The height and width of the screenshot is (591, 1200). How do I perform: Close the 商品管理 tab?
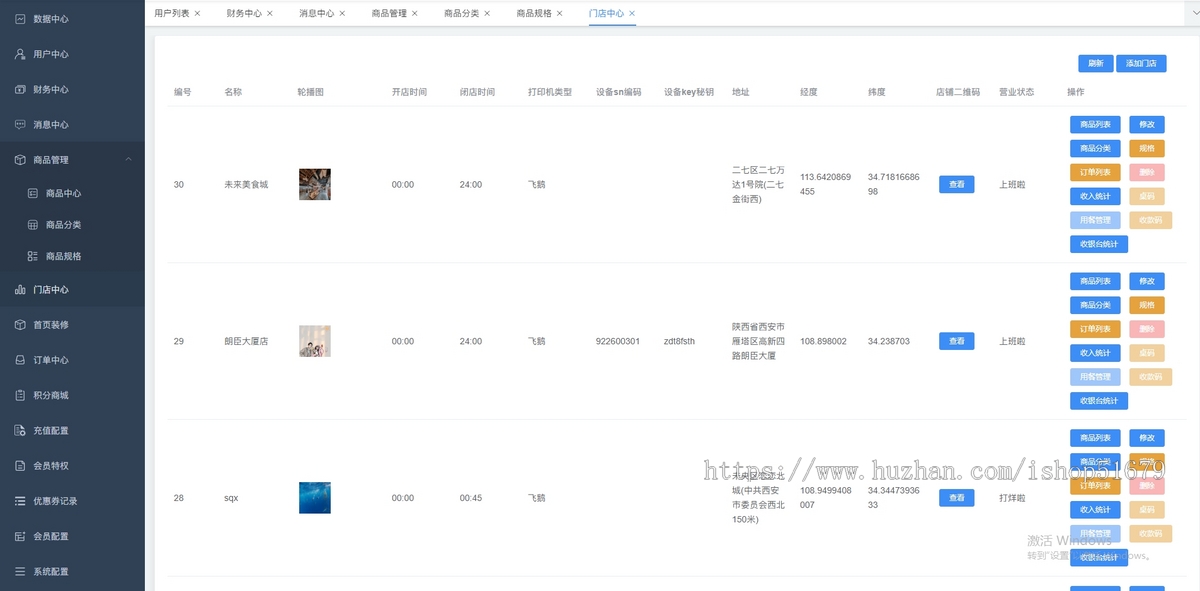click(415, 13)
